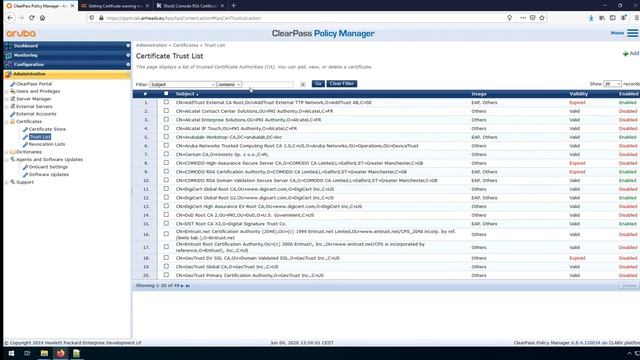Click the padlock site security icon
The height and width of the screenshot is (360, 640).
[101, 18]
